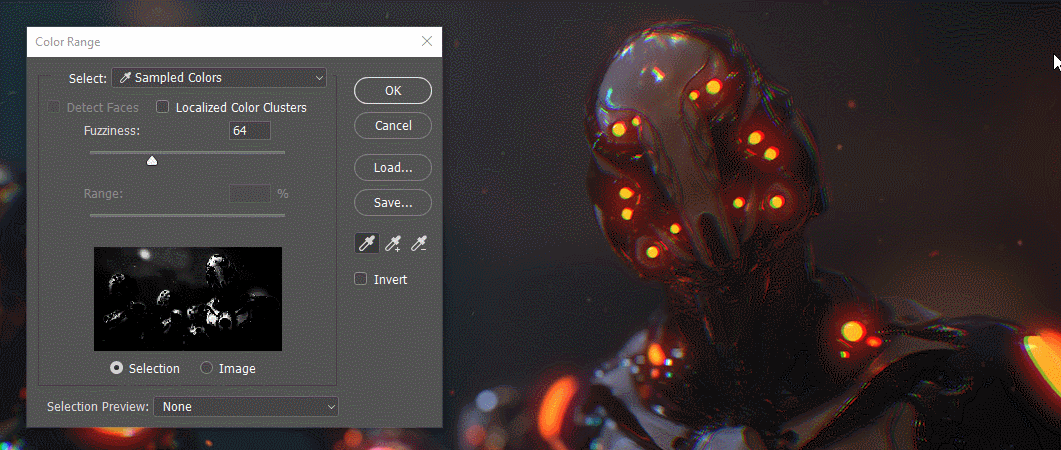Toggle the Invert checkbox
Image resolution: width=1061 pixels, height=450 pixels.
point(361,279)
